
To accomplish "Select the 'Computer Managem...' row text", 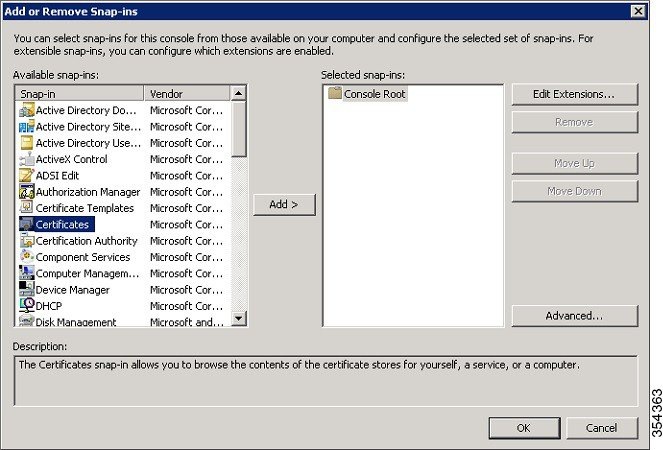I will (87, 274).
